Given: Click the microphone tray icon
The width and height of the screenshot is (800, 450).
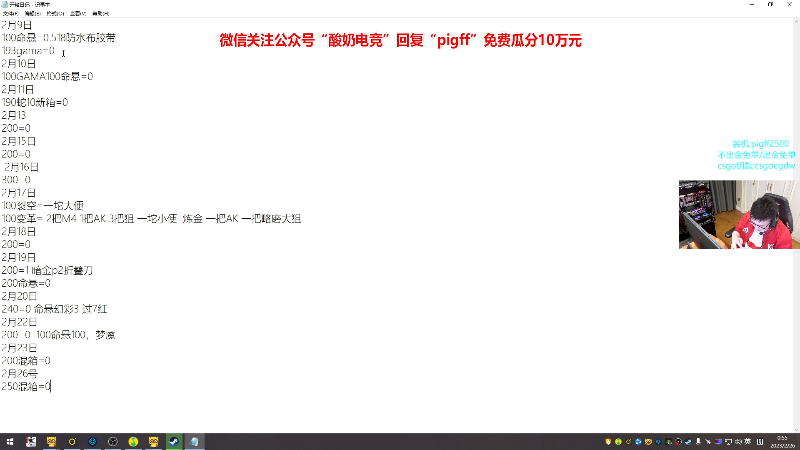Looking at the screenshot, I should (698, 442).
